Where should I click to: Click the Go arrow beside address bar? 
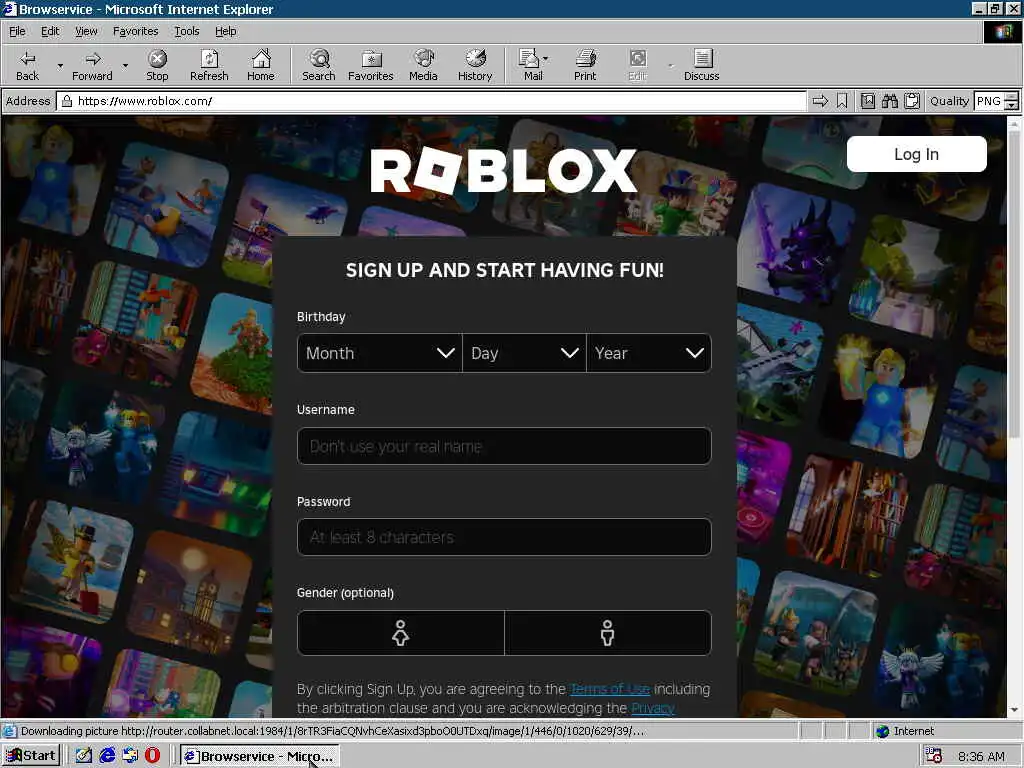pos(820,101)
